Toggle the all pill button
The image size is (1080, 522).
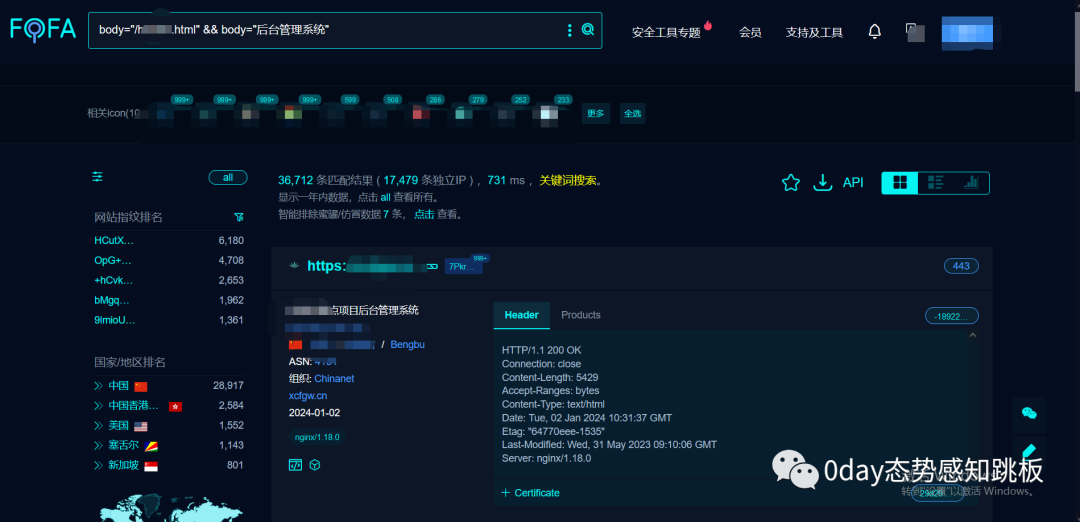[x=228, y=178]
